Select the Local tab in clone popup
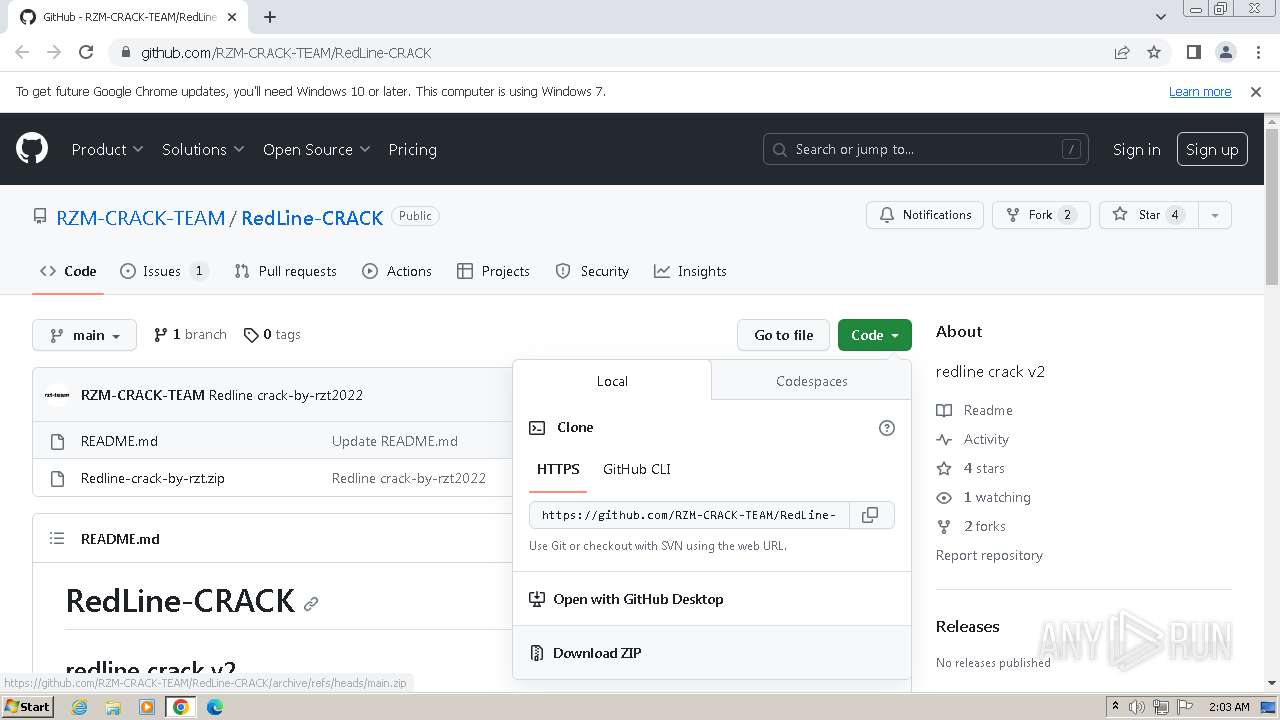This screenshot has width=1280, height=720. [612, 381]
